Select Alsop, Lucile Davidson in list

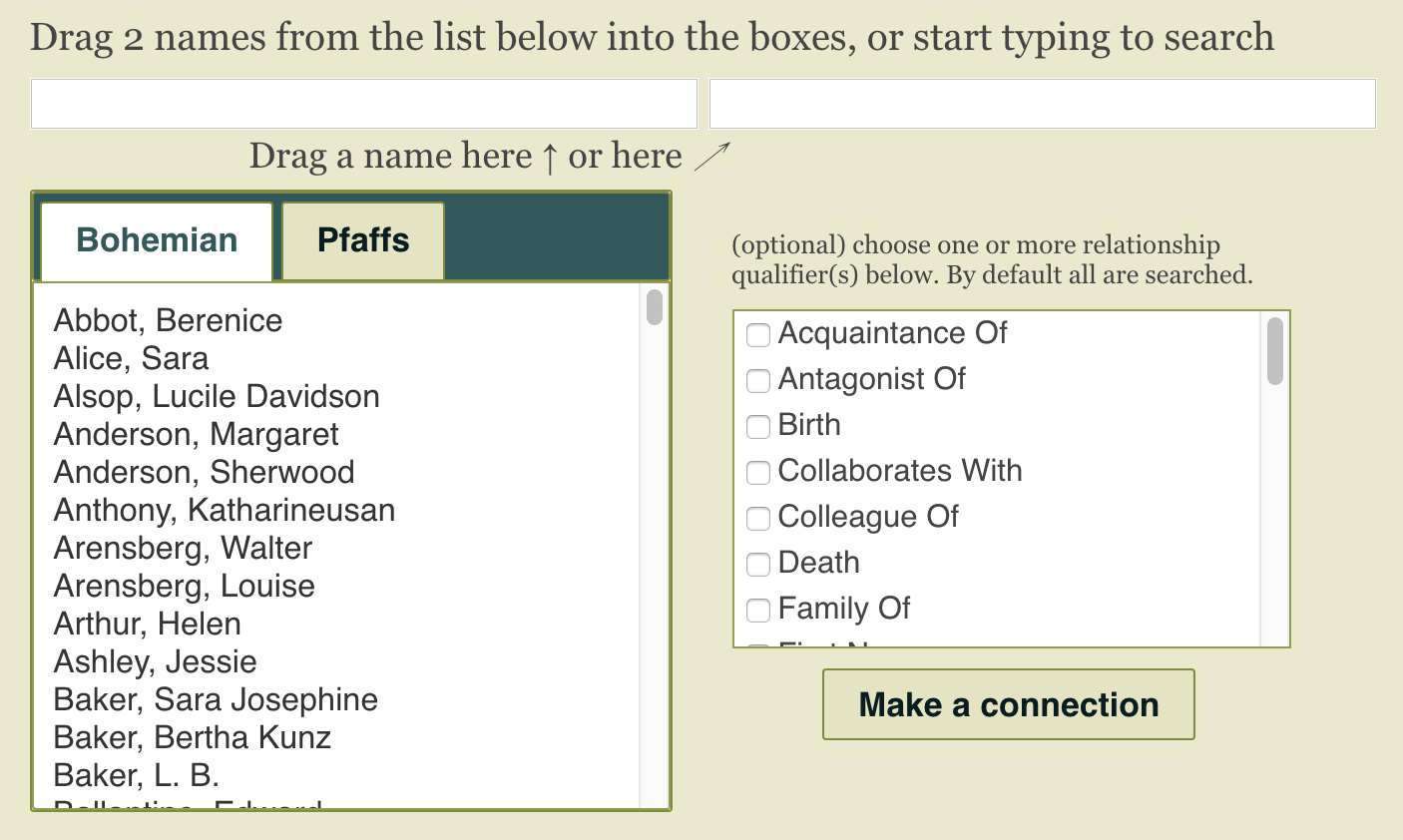(217, 396)
